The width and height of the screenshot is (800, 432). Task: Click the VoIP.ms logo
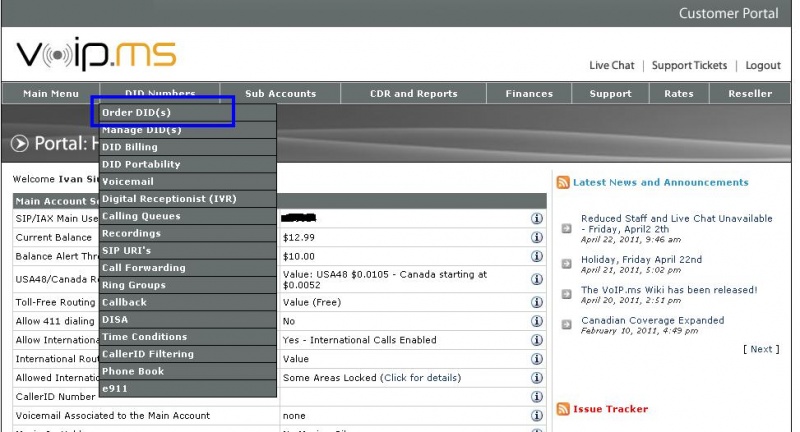click(96, 54)
